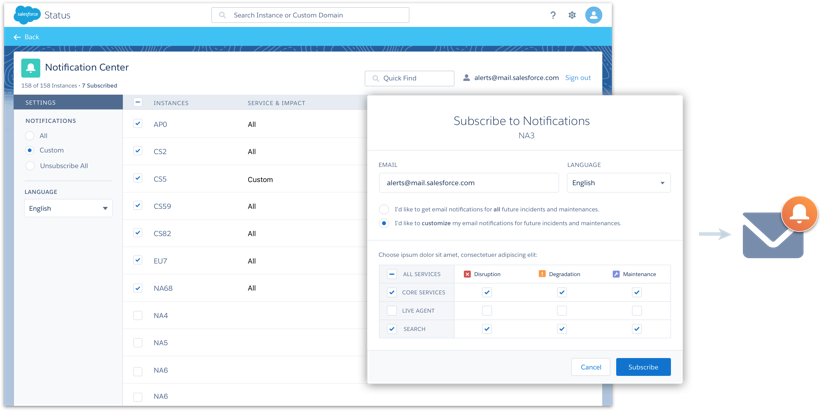Uncheck the CS5 instance checkbox
Viewport: 821px width, 411px height.
pos(138,178)
